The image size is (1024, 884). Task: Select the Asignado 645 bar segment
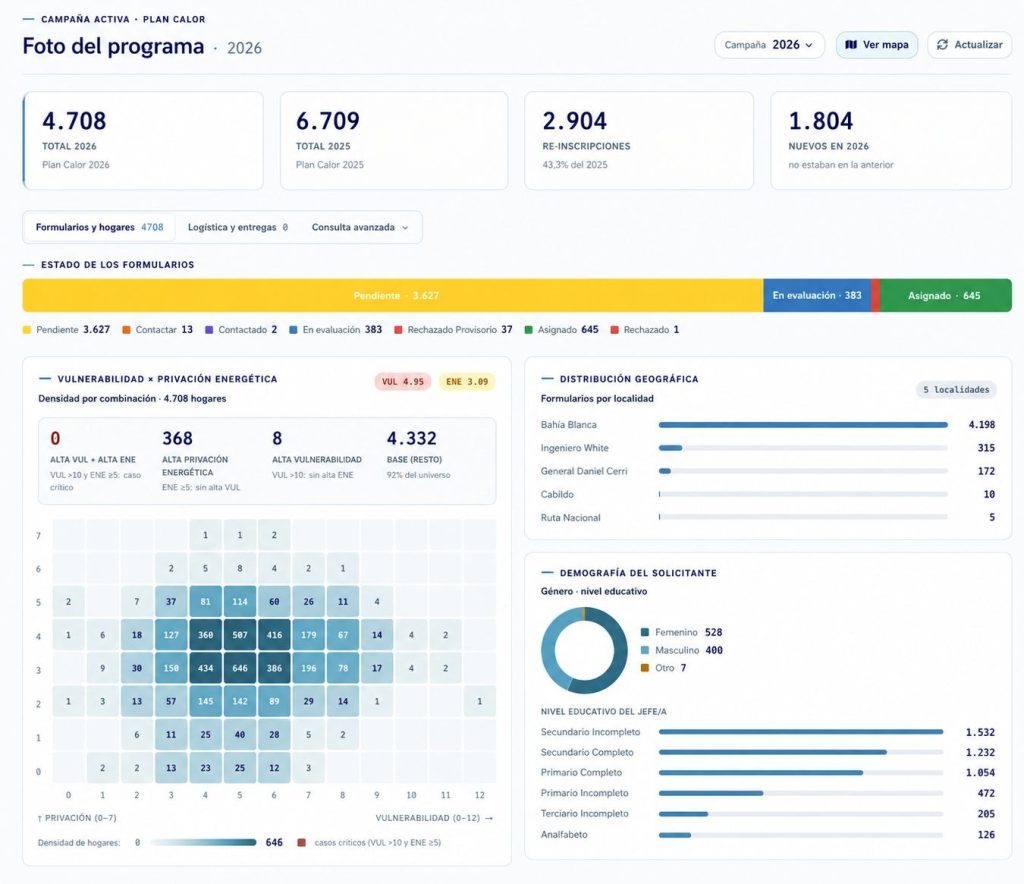coord(946,295)
